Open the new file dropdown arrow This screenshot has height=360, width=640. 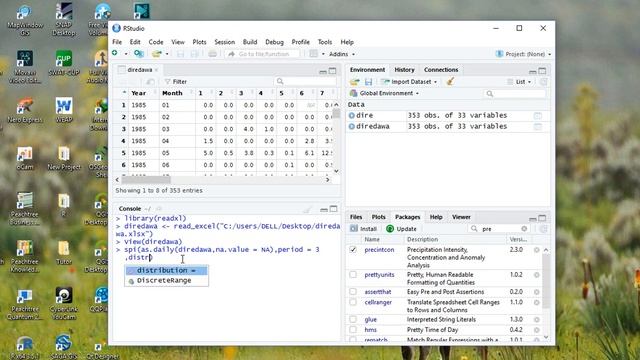point(126,54)
